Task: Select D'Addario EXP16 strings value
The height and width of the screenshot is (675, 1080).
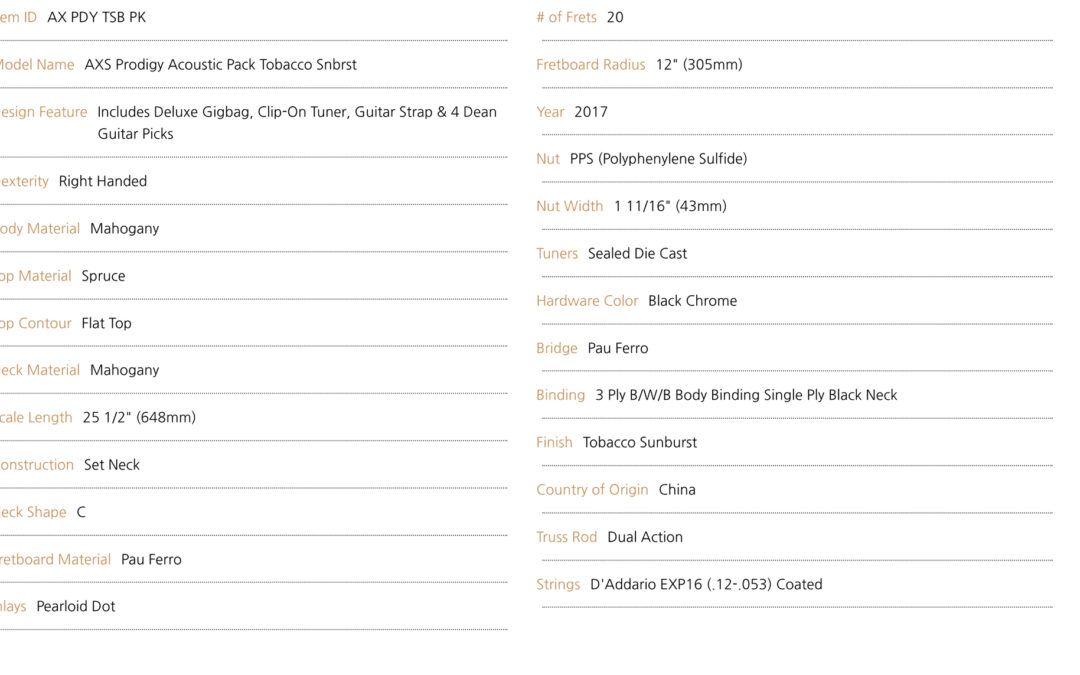Action: pos(706,585)
